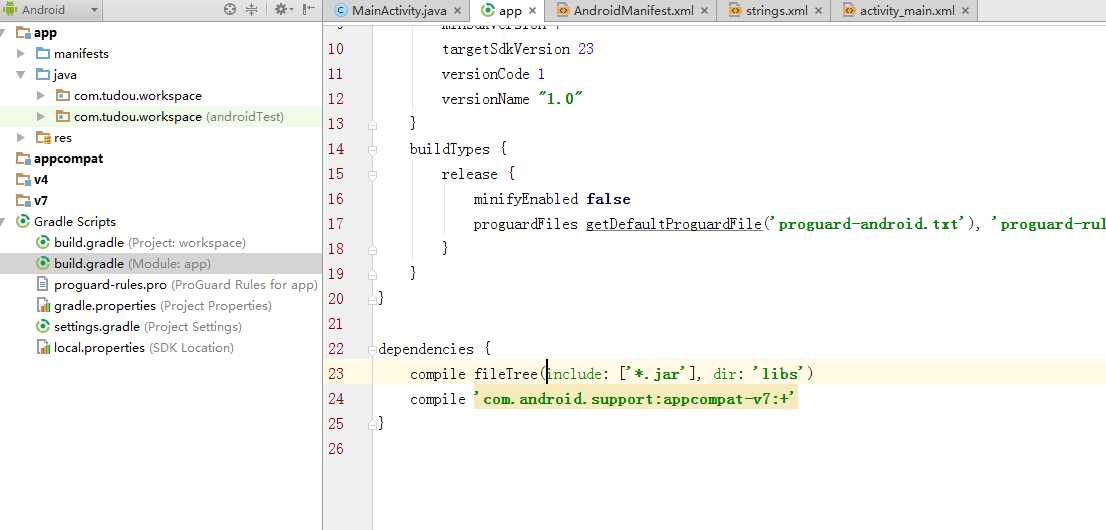Expand the res folder arrow

point(21,138)
